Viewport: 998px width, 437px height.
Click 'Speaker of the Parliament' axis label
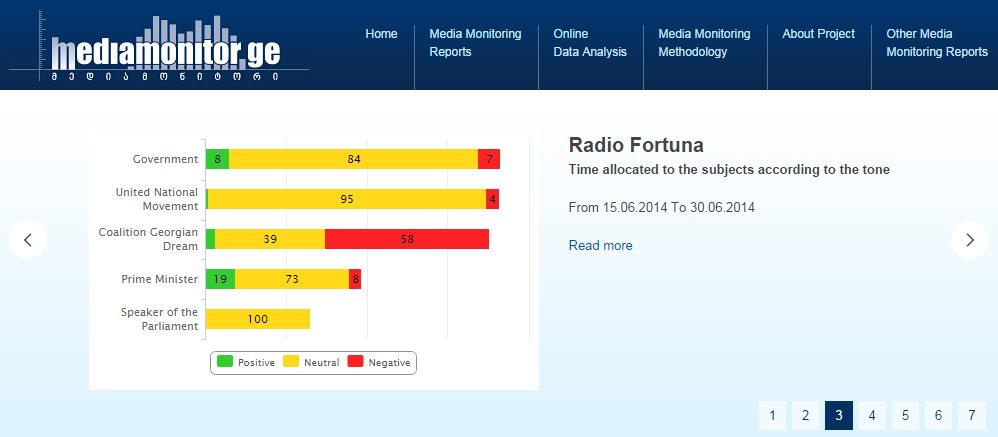point(160,319)
